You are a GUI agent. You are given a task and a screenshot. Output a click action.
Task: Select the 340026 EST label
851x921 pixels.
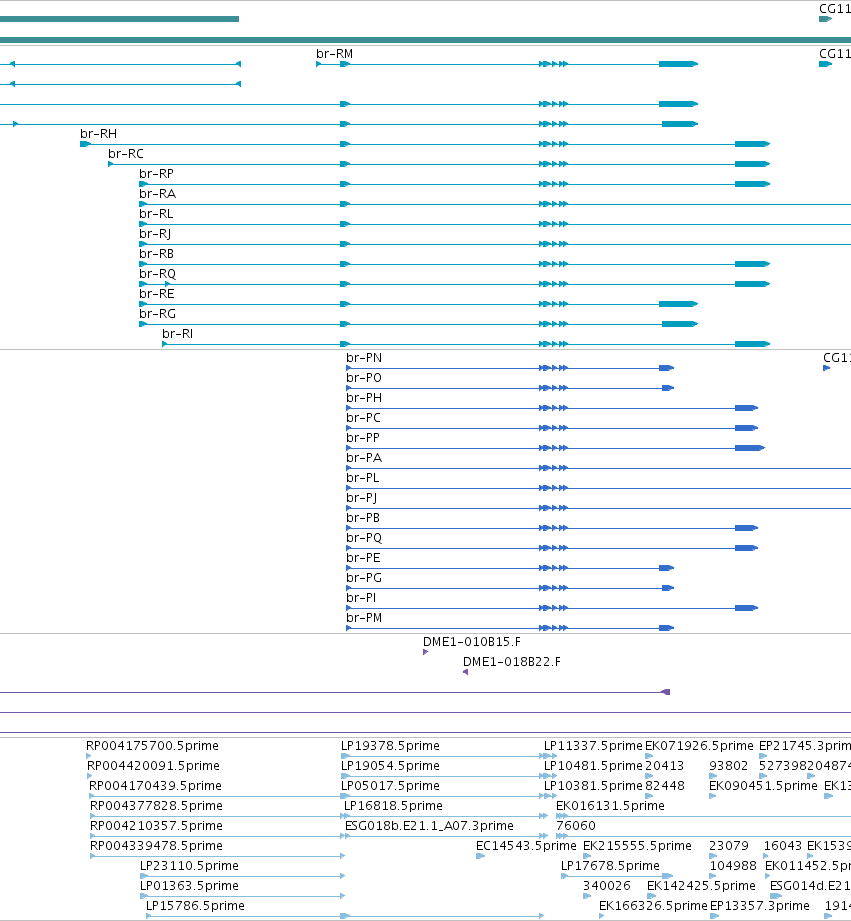pyautogui.click(x=607, y=886)
